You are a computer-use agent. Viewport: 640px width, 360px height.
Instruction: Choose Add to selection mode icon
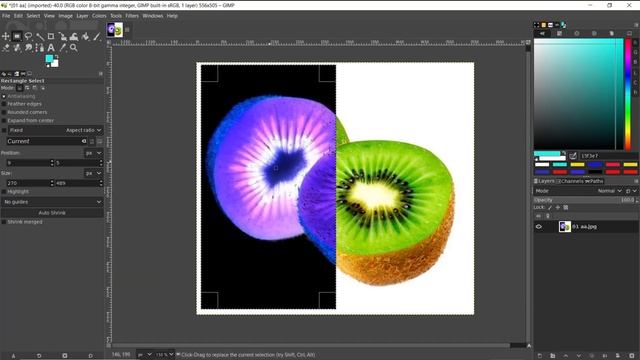27,88
